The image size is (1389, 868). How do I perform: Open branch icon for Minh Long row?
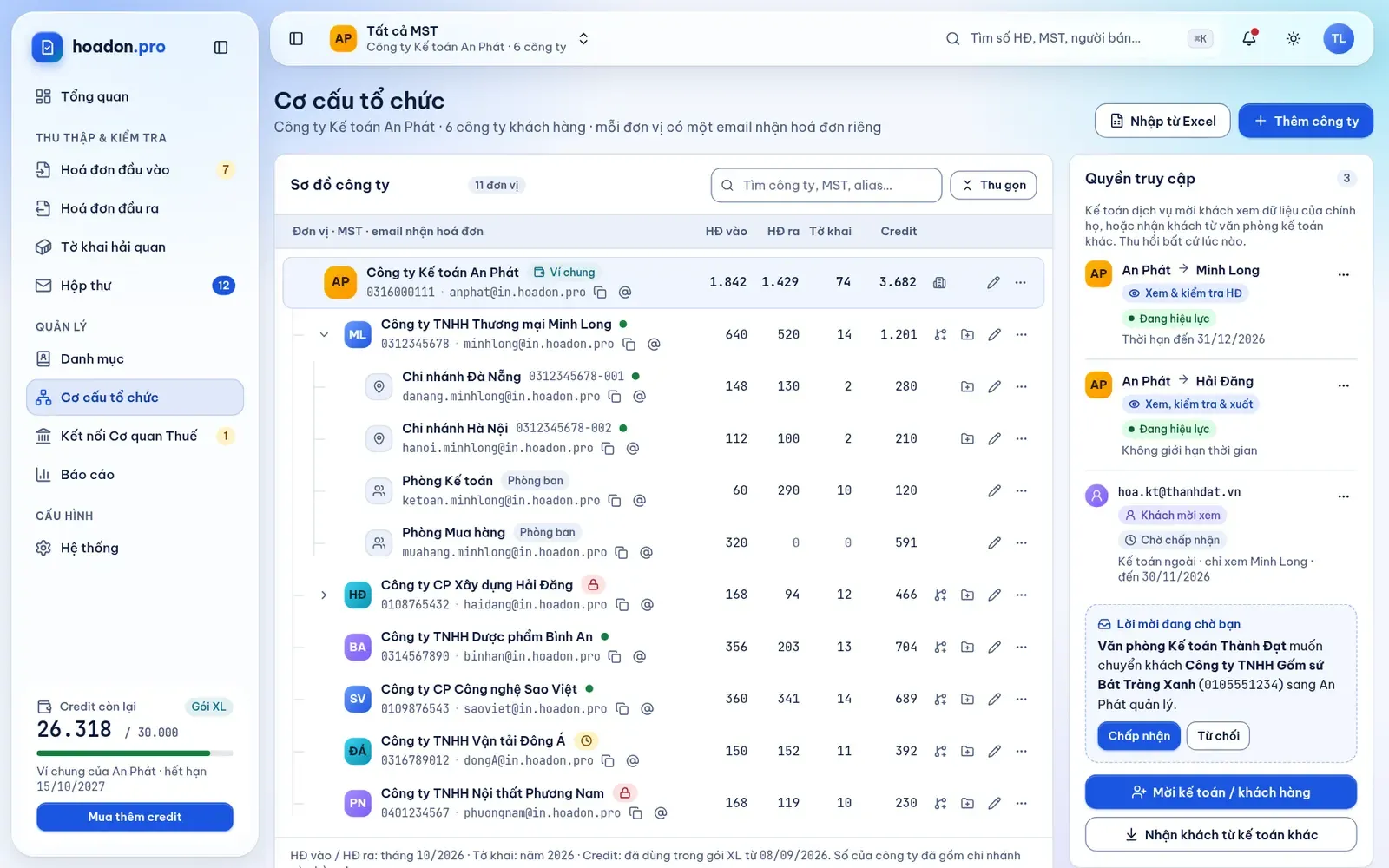pos(940,334)
